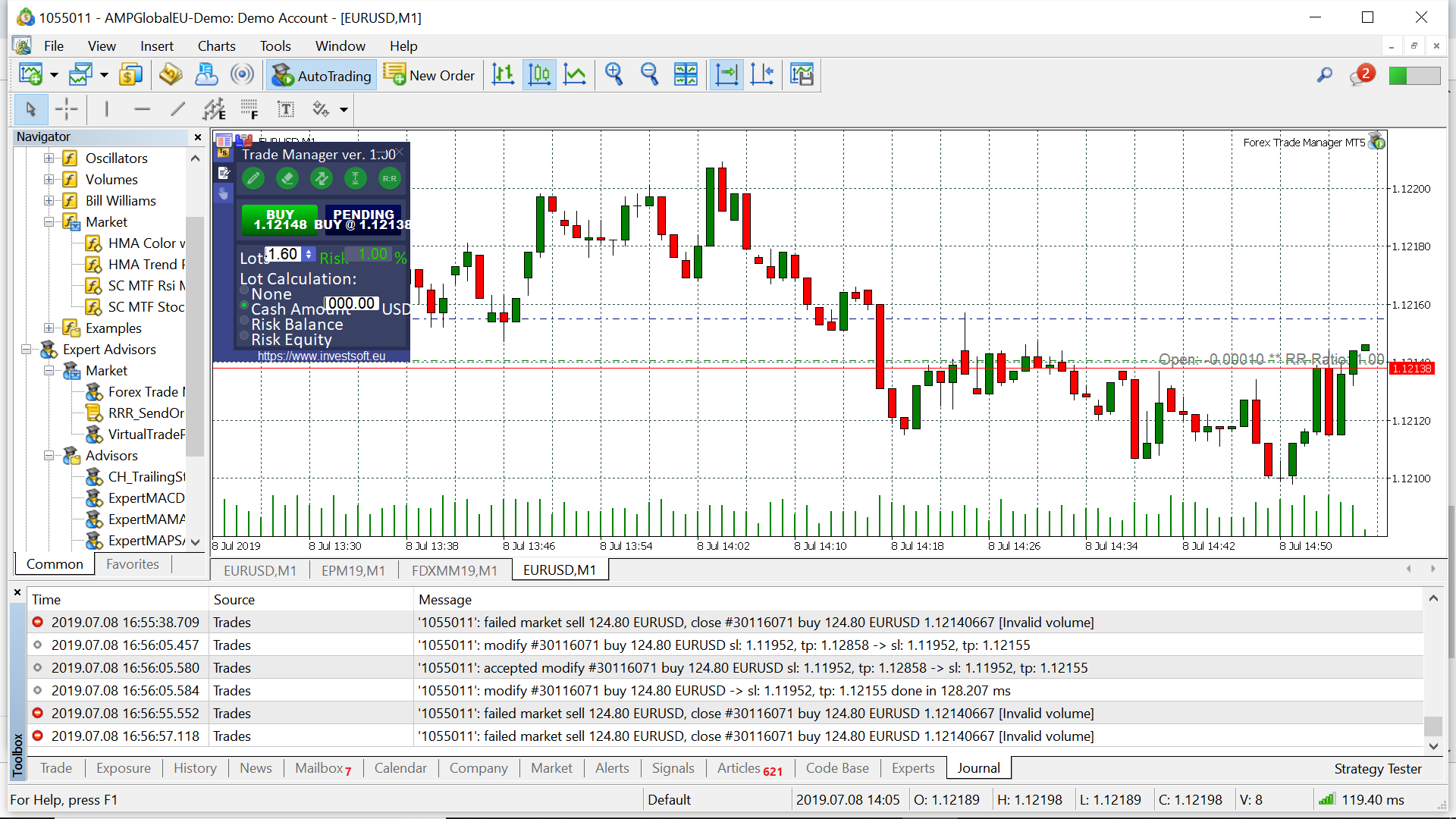The width and height of the screenshot is (1456, 819).
Task: Select the Crosshair tool
Action: click(x=67, y=109)
